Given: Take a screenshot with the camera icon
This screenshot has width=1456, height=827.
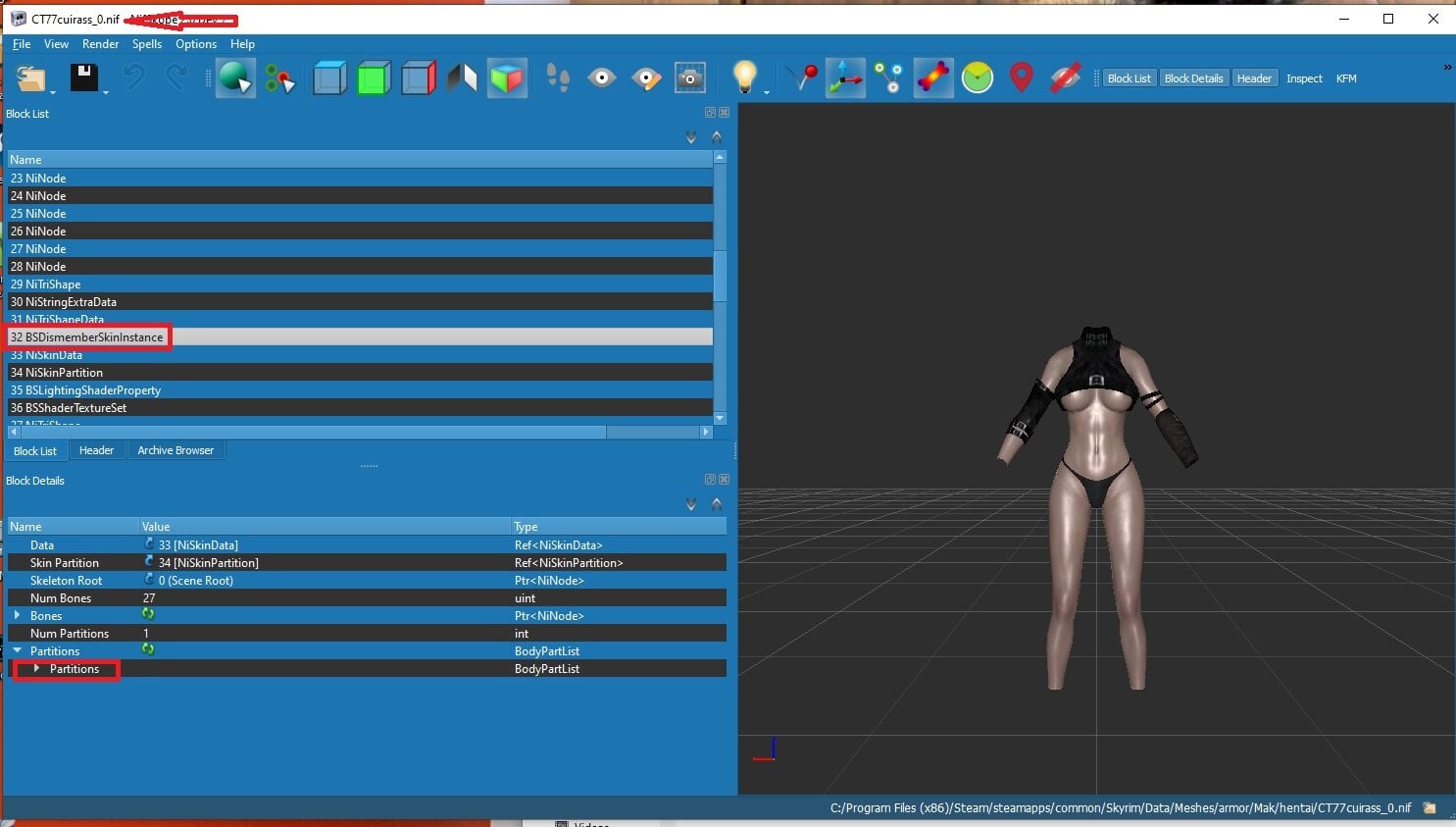Looking at the screenshot, I should click(x=690, y=78).
